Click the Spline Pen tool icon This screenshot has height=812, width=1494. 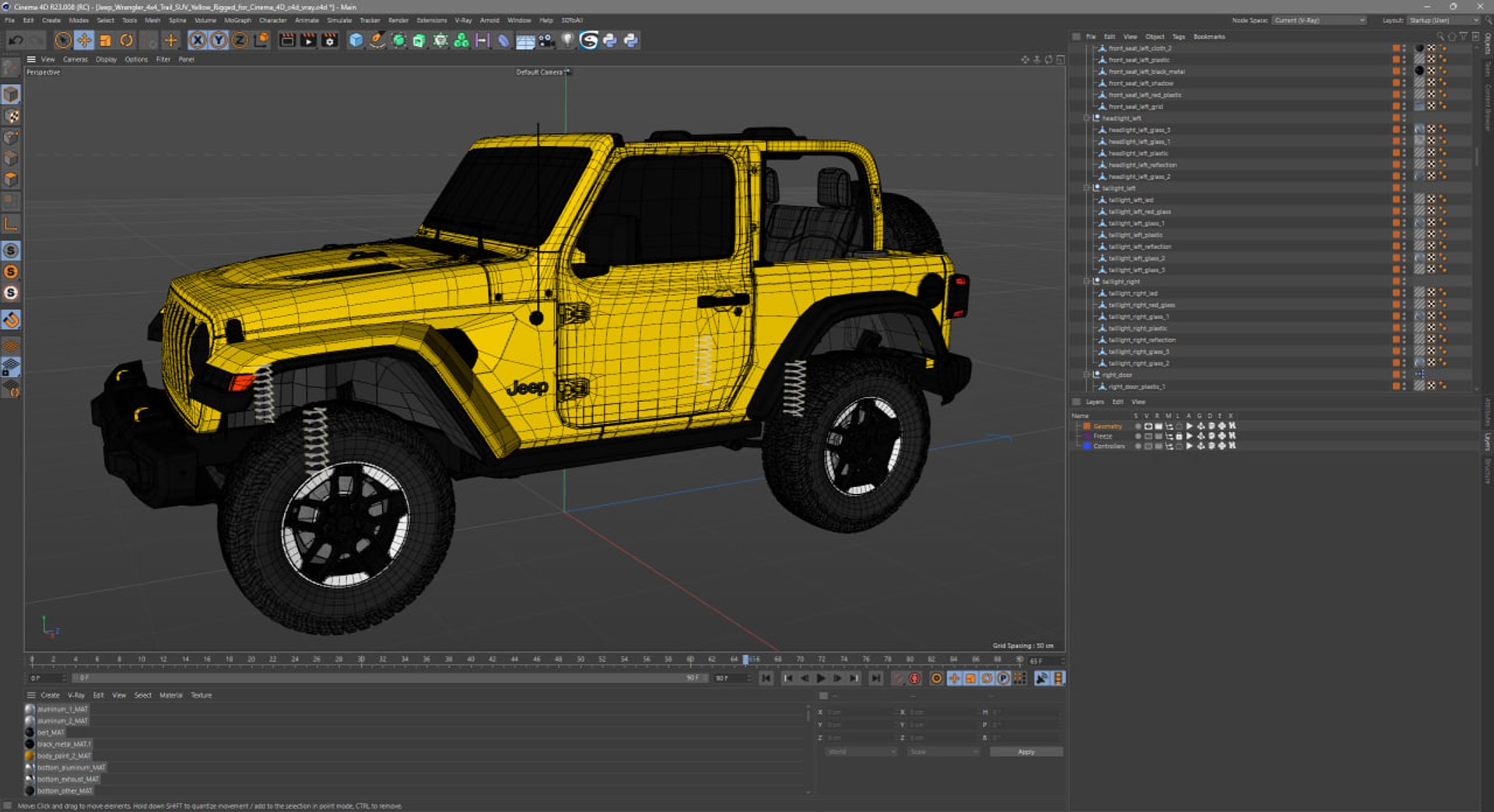click(x=377, y=40)
